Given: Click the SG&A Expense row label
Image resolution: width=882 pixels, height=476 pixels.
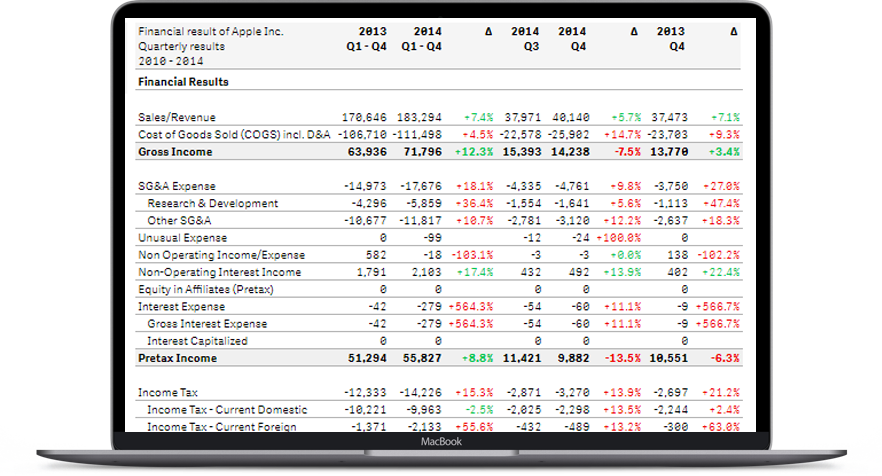Looking at the screenshot, I should 177,186.
